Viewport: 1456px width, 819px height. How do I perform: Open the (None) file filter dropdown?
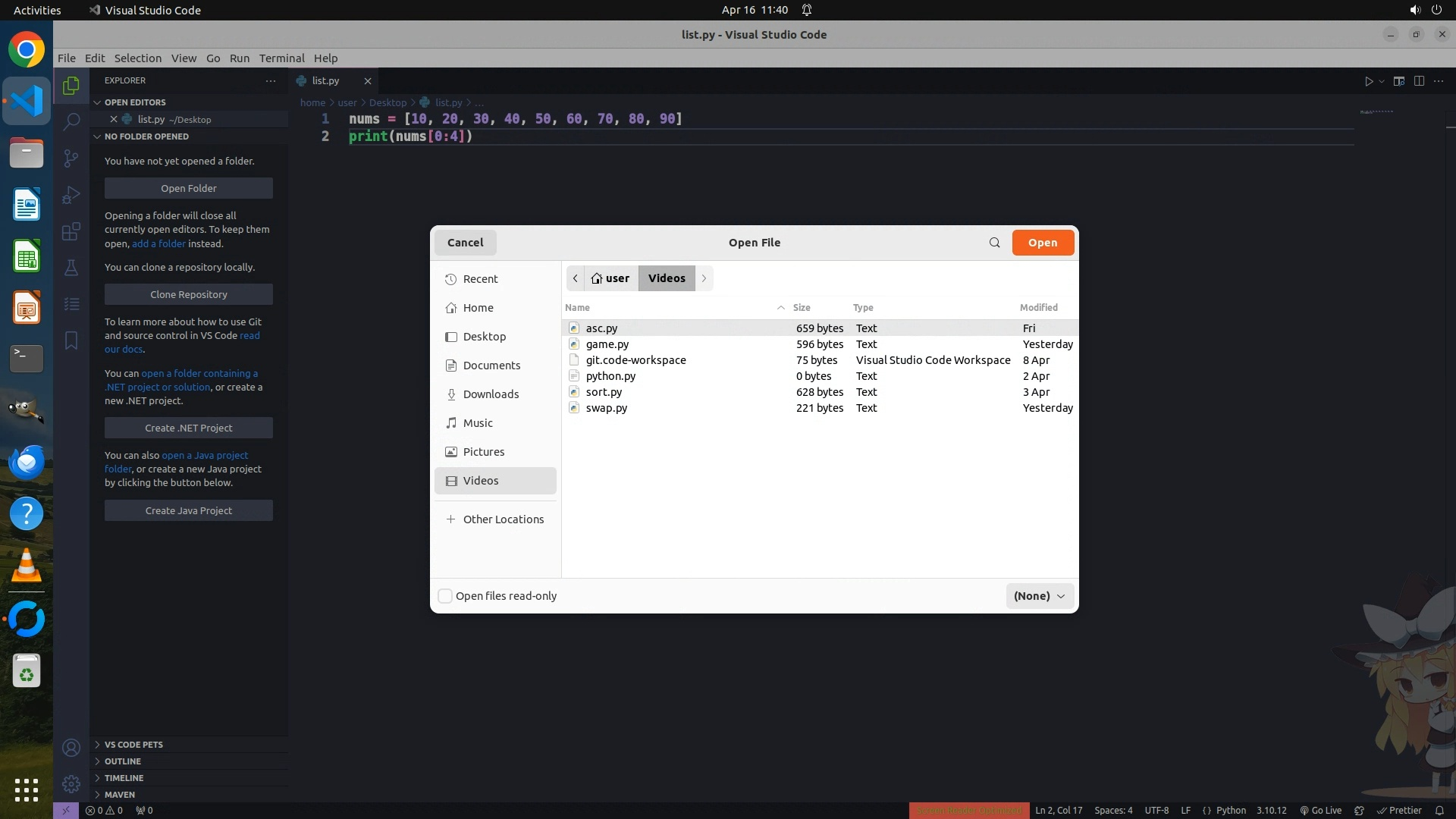click(1039, 596)
